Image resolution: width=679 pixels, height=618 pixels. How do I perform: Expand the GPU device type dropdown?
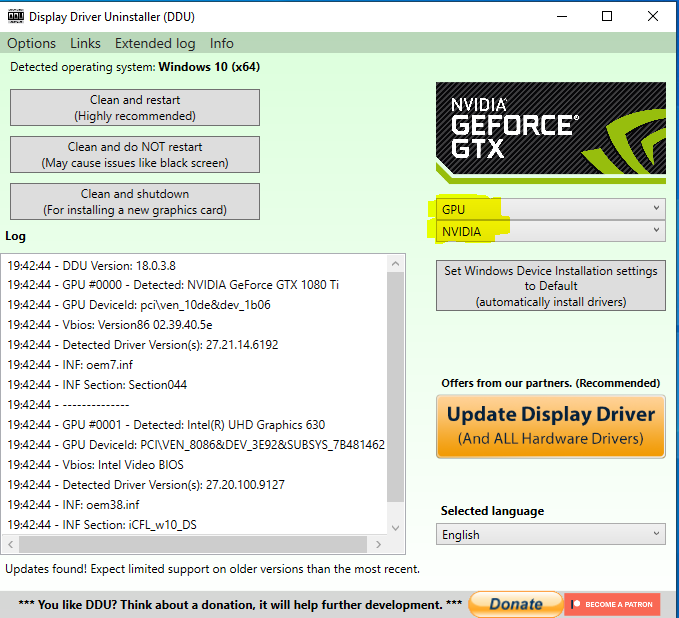pos(550,208)
